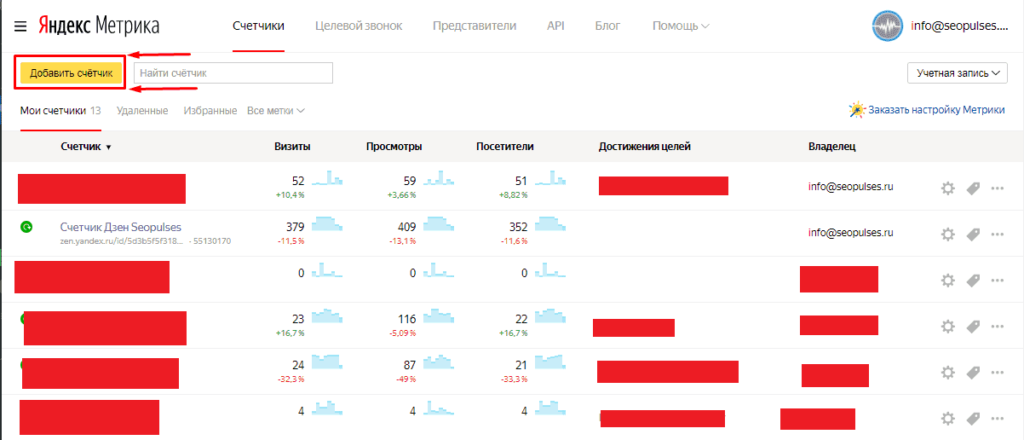
Task: Expand the Помощь dropdown menu
Action: [680, 26]
